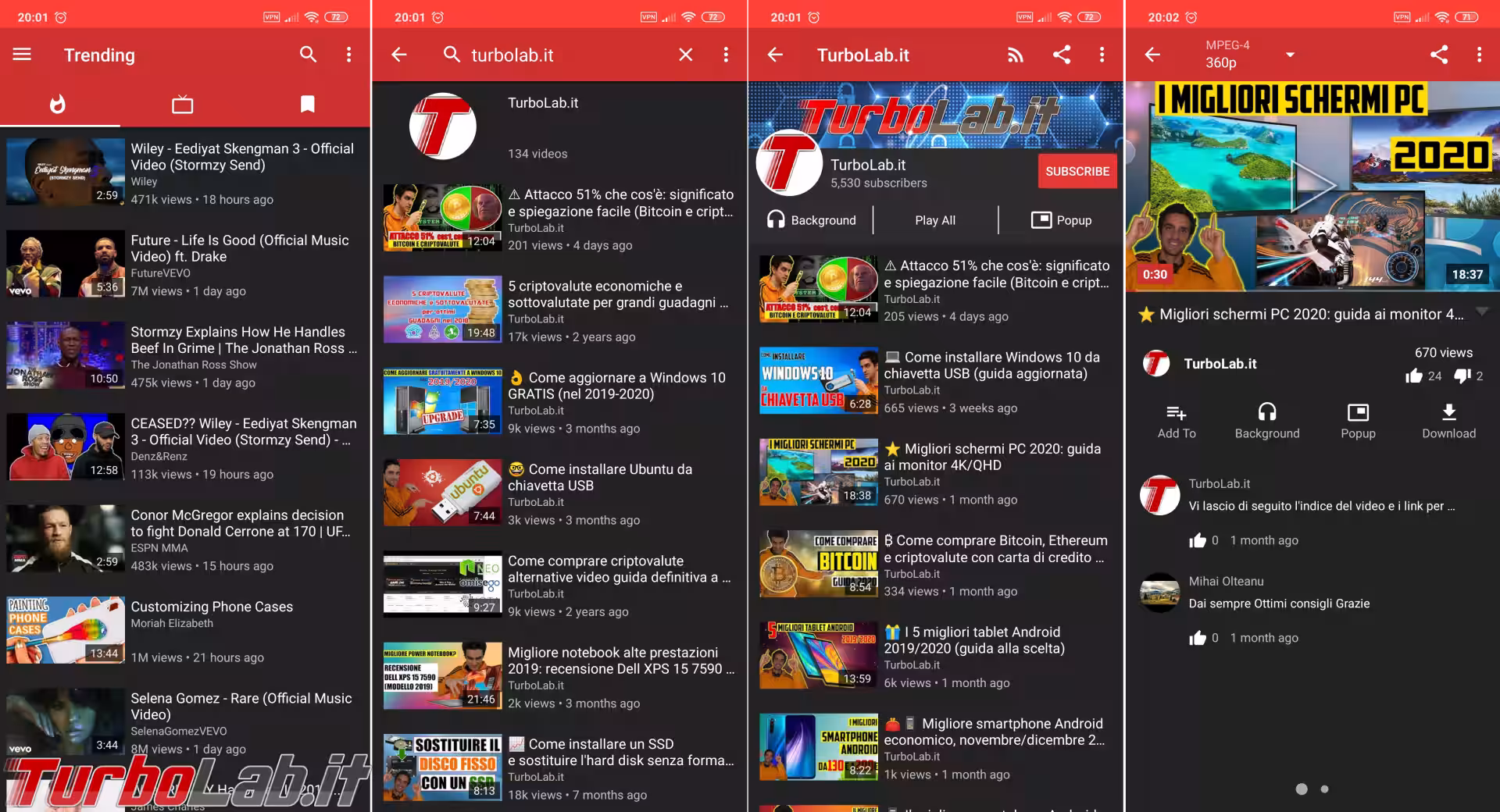Switch to the bookmarked playlists tab

coord(308,104)
